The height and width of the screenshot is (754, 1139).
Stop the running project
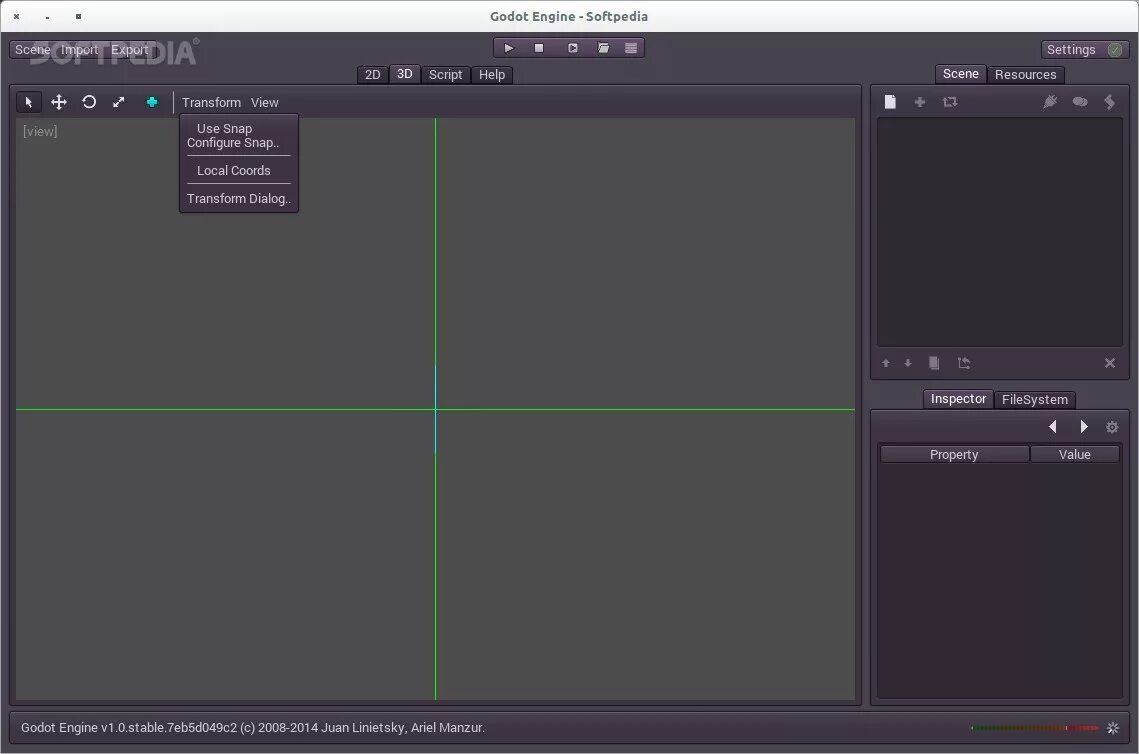click(x=539, y=48)
